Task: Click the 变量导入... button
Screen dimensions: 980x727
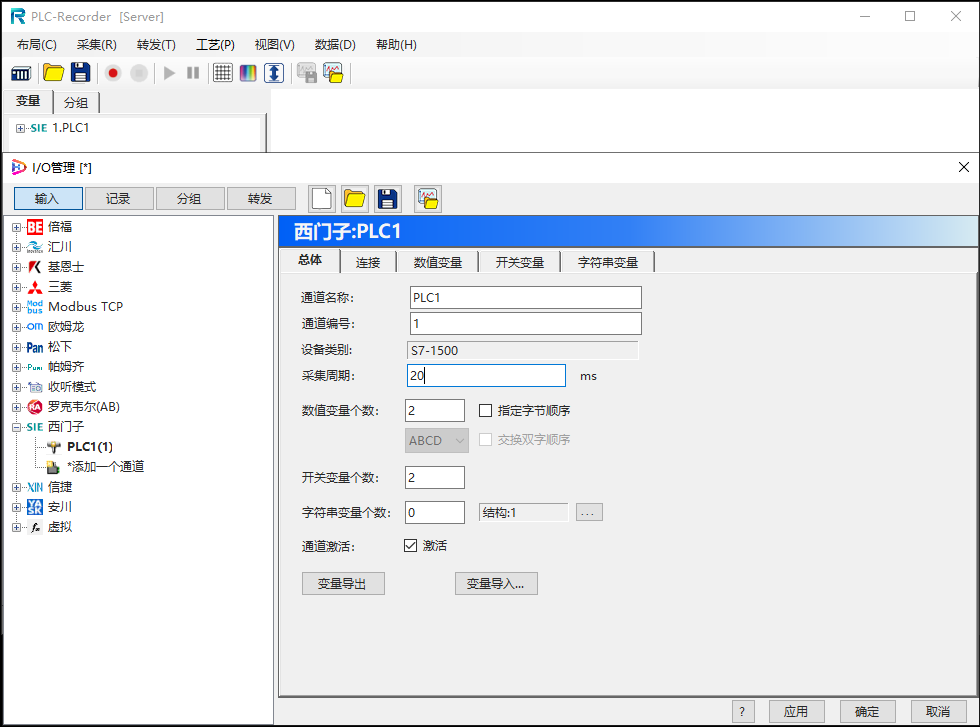Action: [x=496, y=583]
